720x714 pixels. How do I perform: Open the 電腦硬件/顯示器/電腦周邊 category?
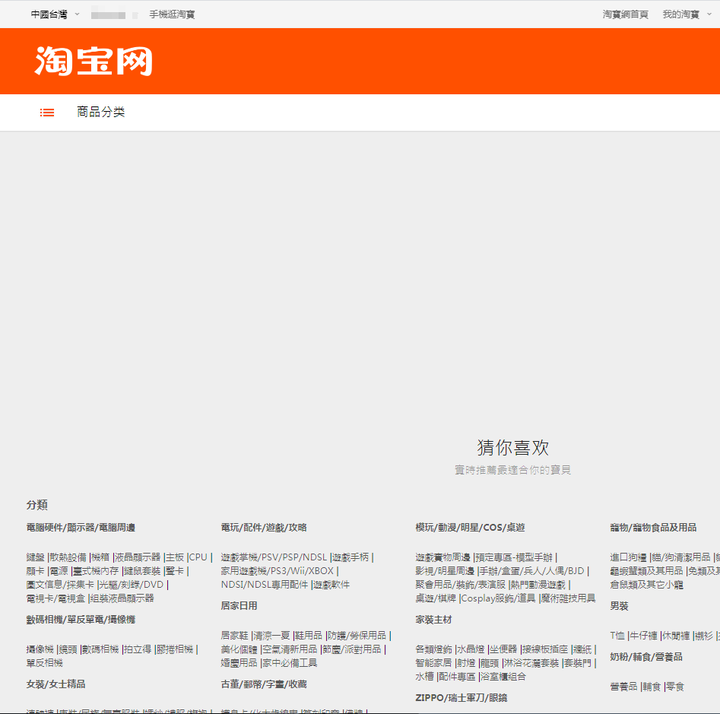[81, 528]
